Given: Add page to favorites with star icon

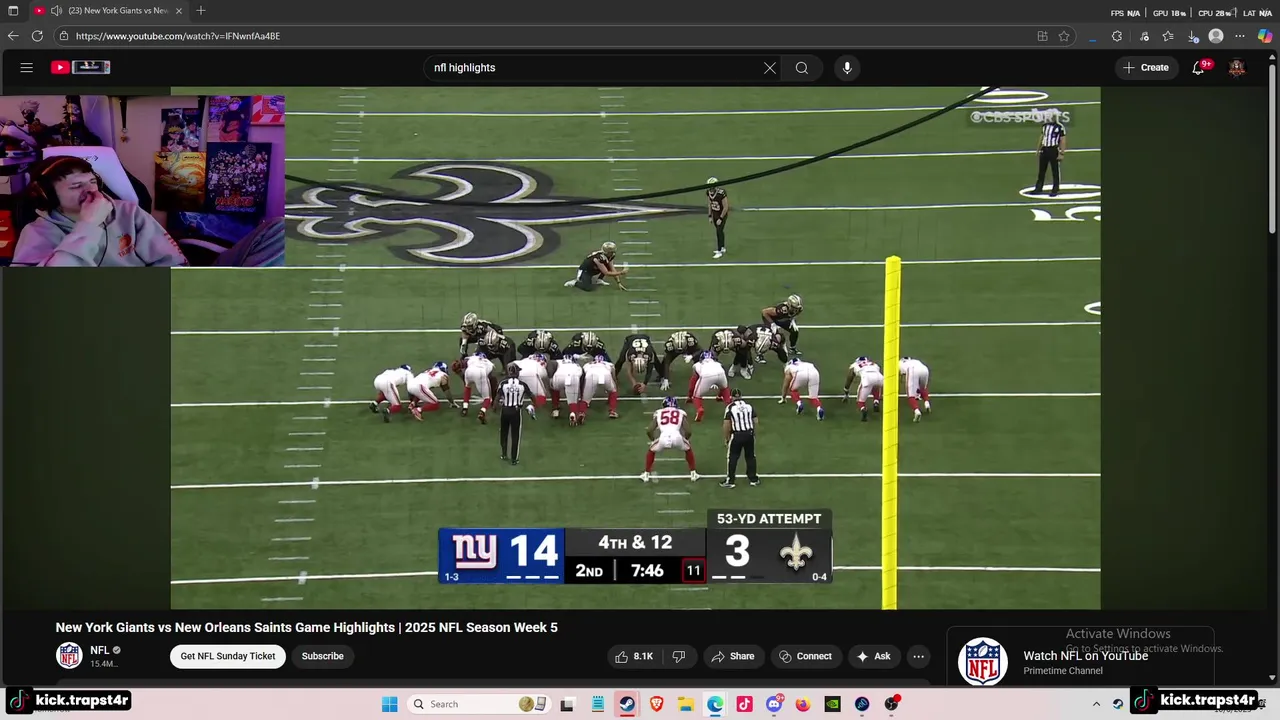Looking at the screenshot, I should (x=1064, y=36).
